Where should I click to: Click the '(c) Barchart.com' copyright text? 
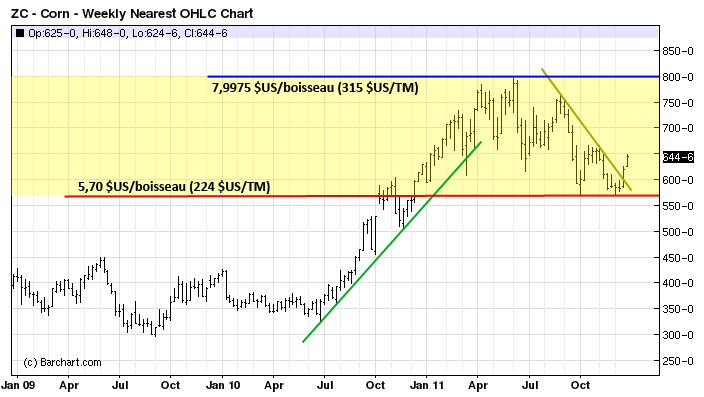point(62,362)
